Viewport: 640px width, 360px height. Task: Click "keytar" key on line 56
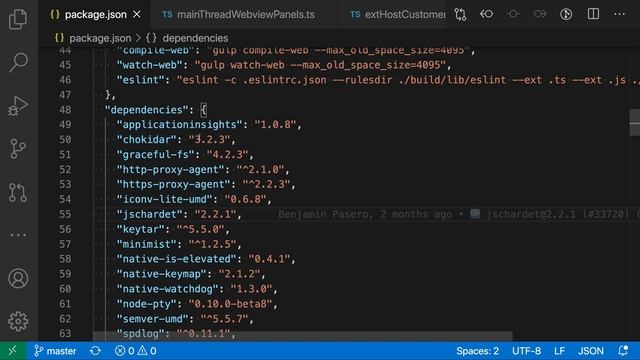point(143,229)
